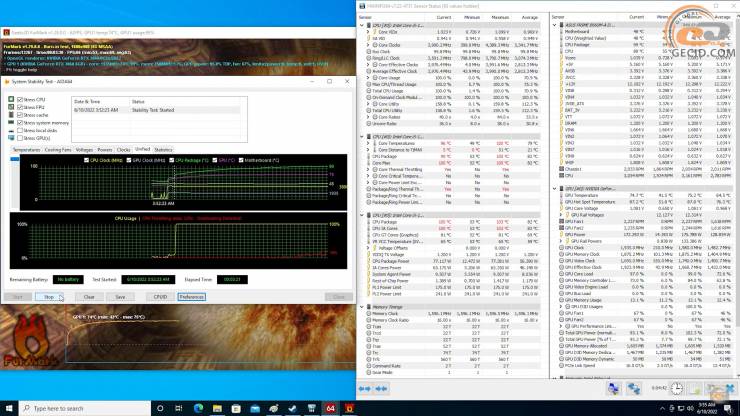Open the Preferences dialog
The height and width of the screenshot is (416, 740).
[x=192, y=297]
